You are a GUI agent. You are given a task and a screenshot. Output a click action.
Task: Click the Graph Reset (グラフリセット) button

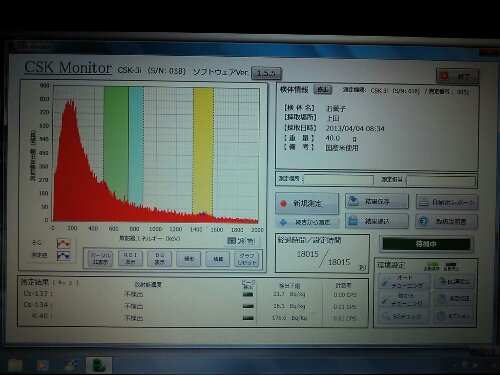(247, 259)
